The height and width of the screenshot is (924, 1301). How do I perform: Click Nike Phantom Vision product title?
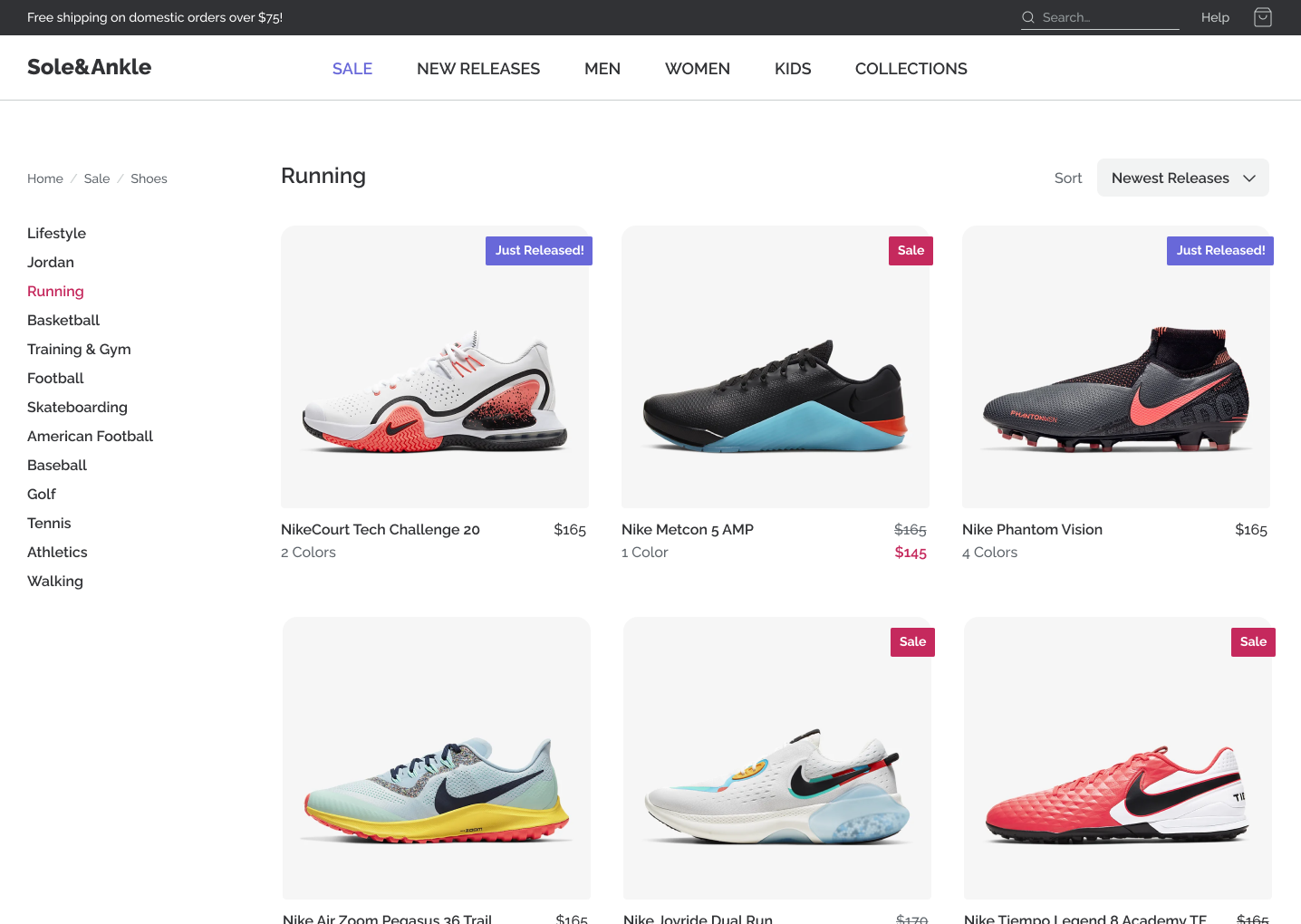pyautogui.click(x=1032, y=529)
